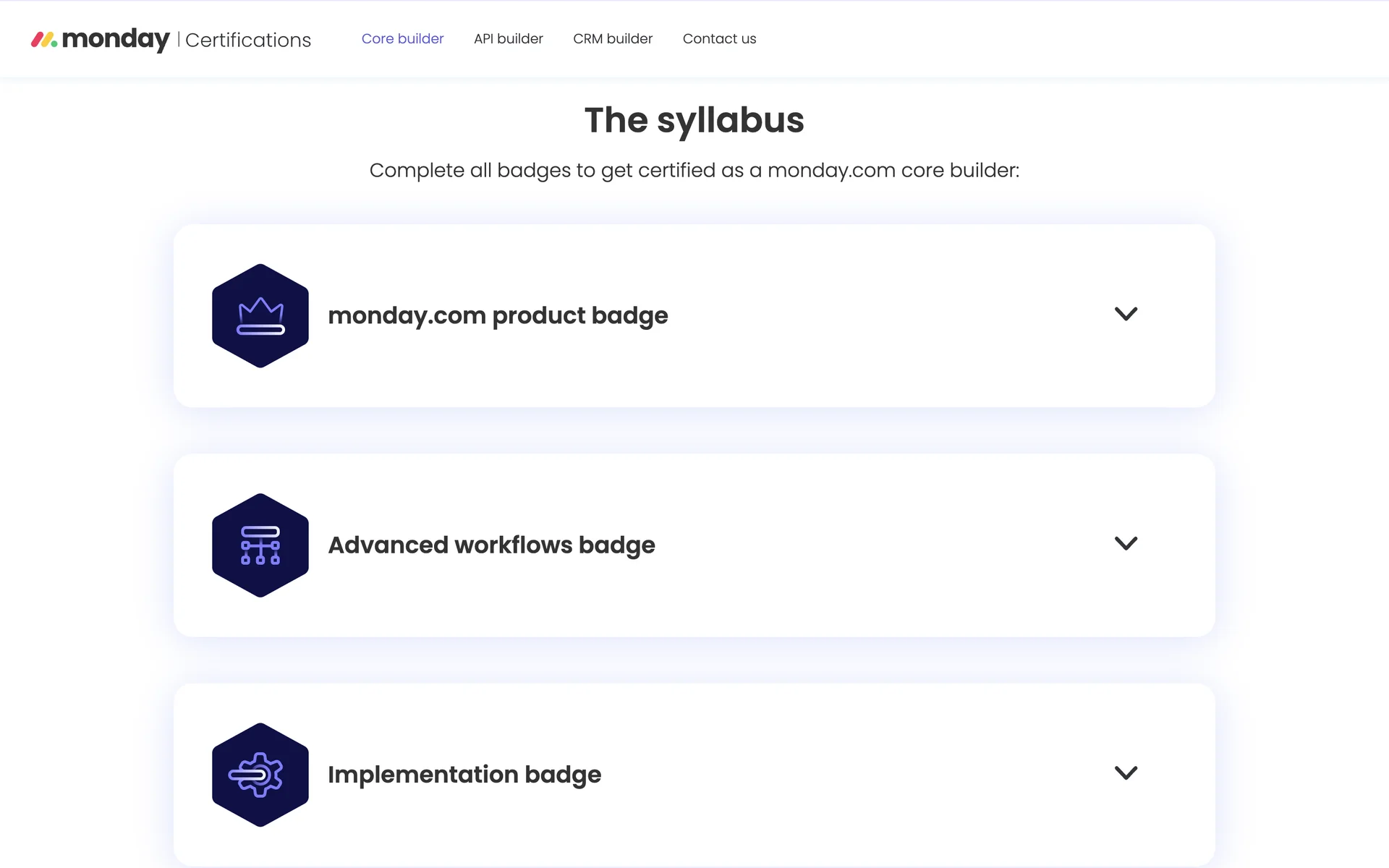Select the 'monday.com product badge' title
This screenshot has height=868, width=1389.
pos(498,316)
